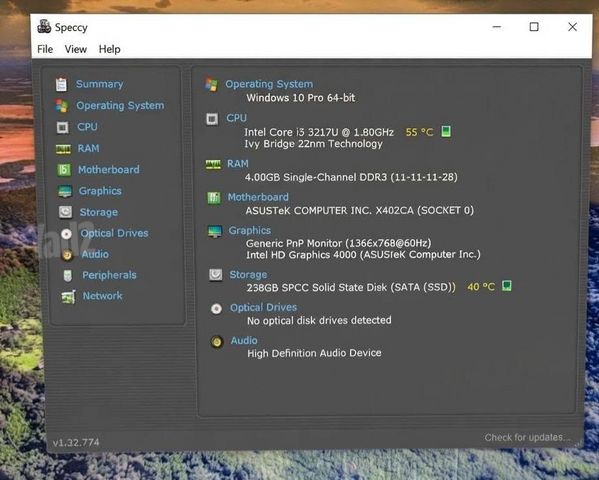Click the Motherboard icon in the sidebar
The image size is (599, 480).
(x=64, y=170)
